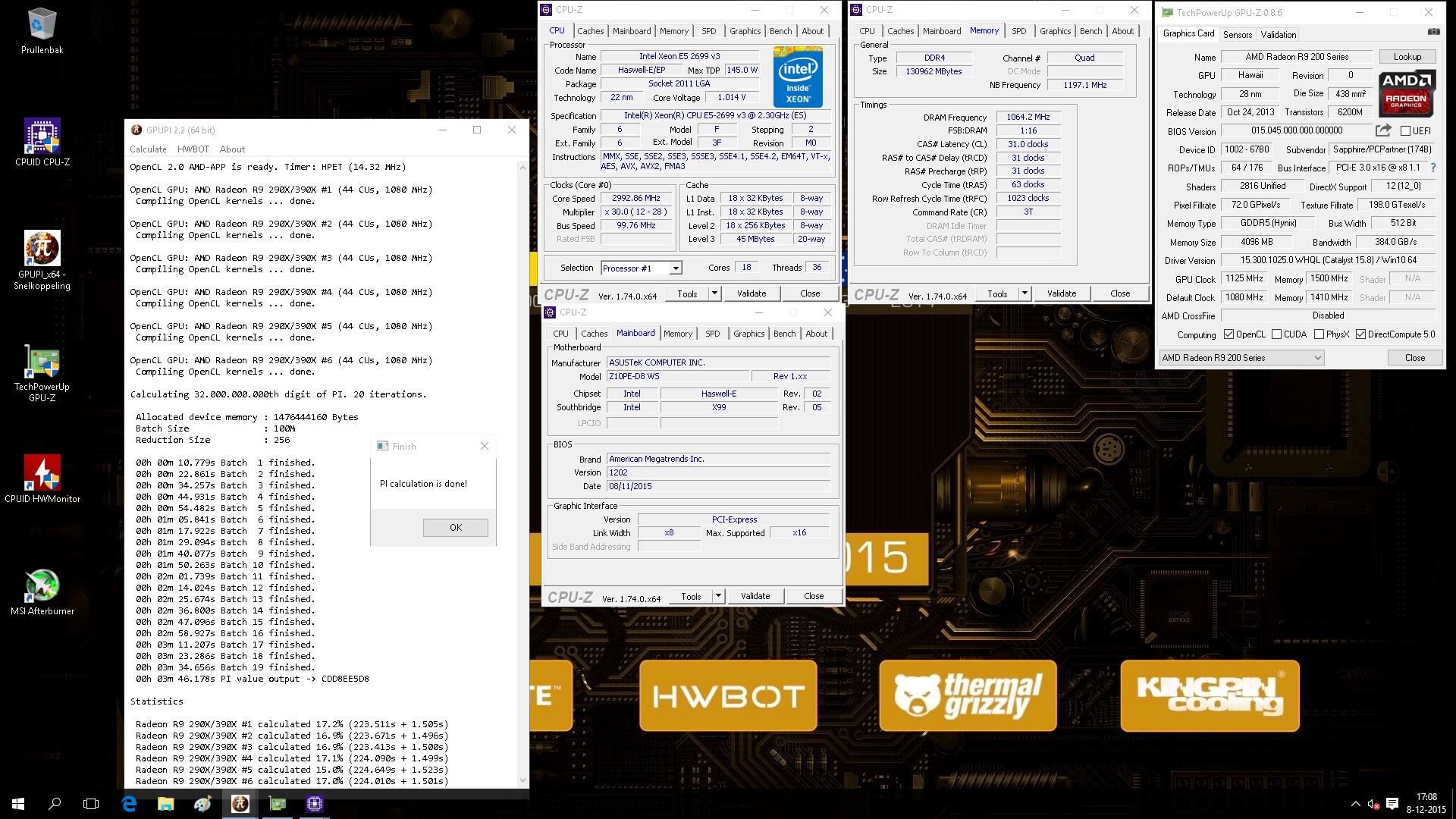
Task: Switch to SPD tab in CPU-Z Memory window
Action: (1019, 31)
